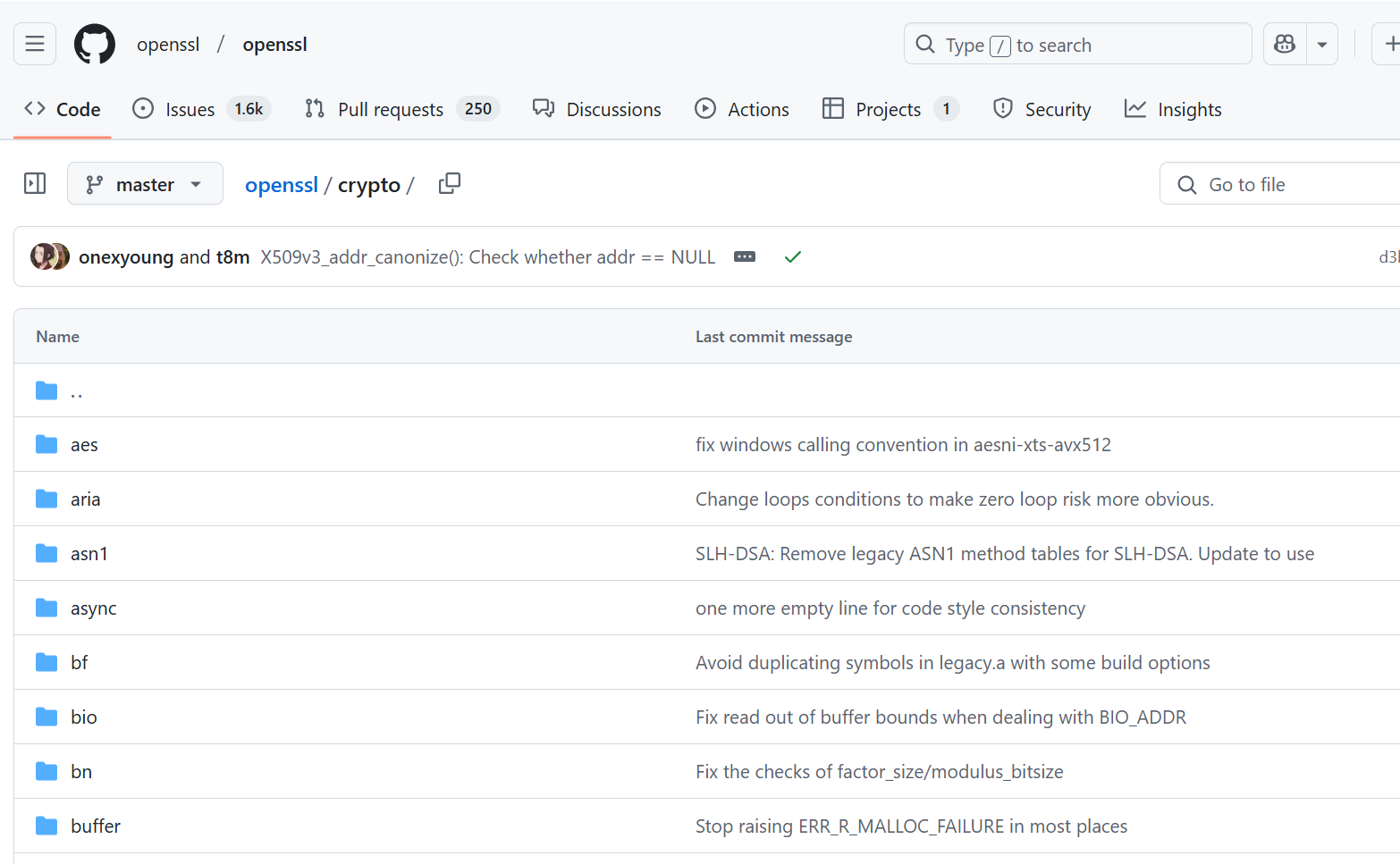Expand commit message ellipsis details
Viewport: 1400px width, 864px height.
(x=745, y=256)
